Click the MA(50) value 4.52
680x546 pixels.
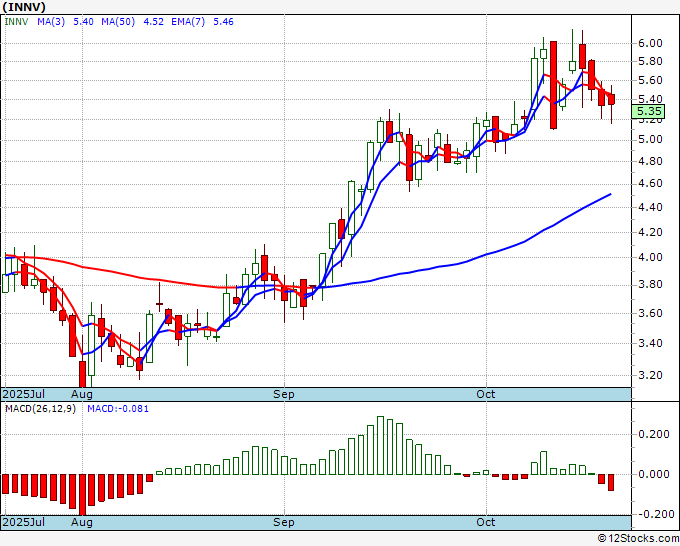(153, 22)
